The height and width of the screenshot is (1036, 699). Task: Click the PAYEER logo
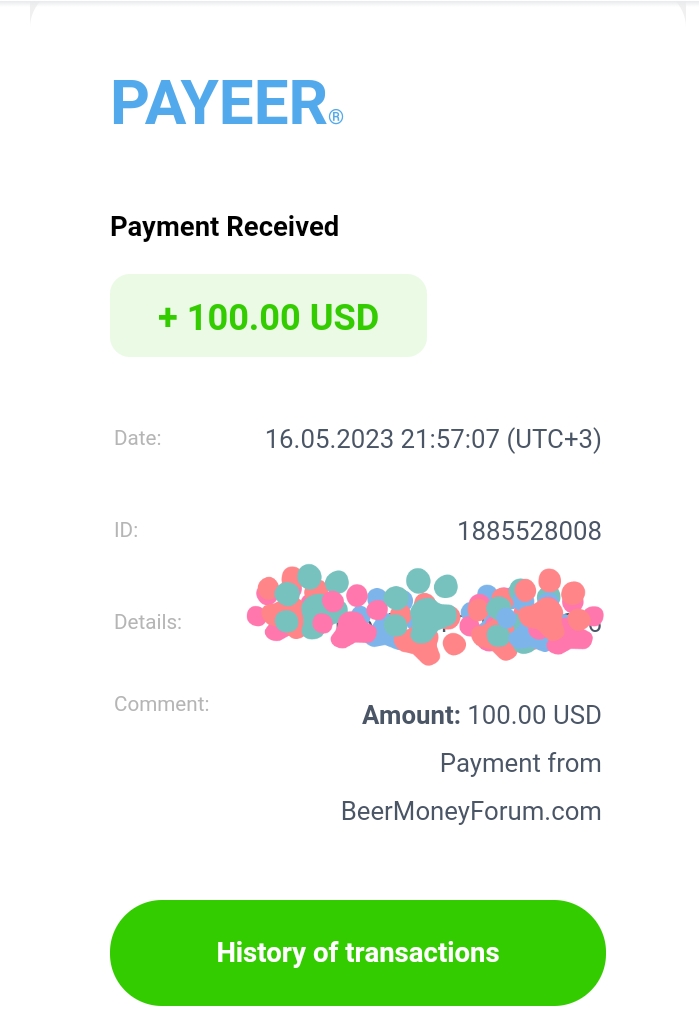point(220,103)
